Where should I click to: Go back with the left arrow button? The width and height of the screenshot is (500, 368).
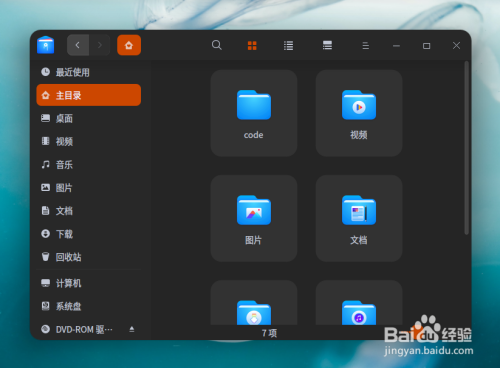[x=78, y=45]
